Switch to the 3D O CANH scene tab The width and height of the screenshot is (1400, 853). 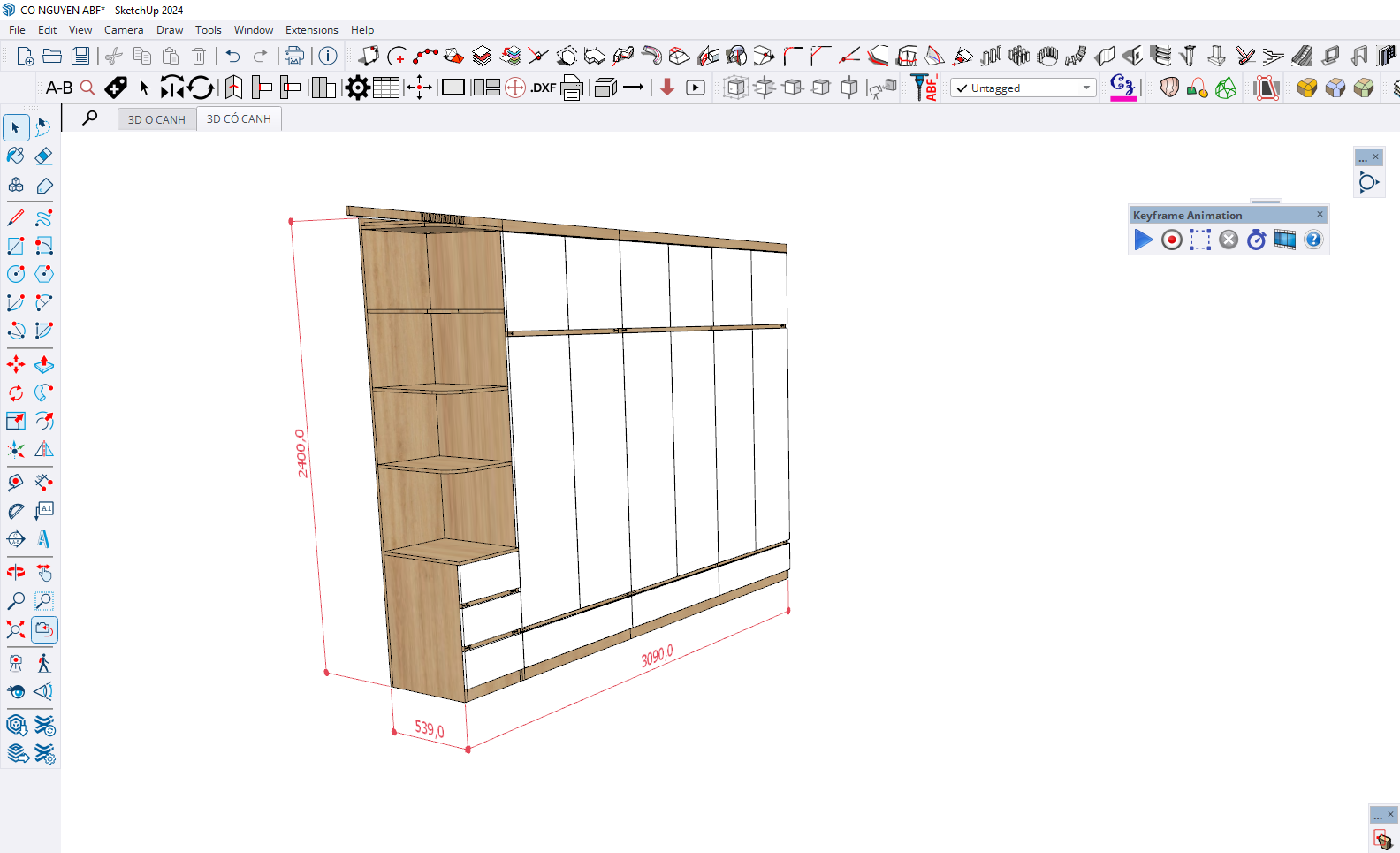[x=156, y=119]
